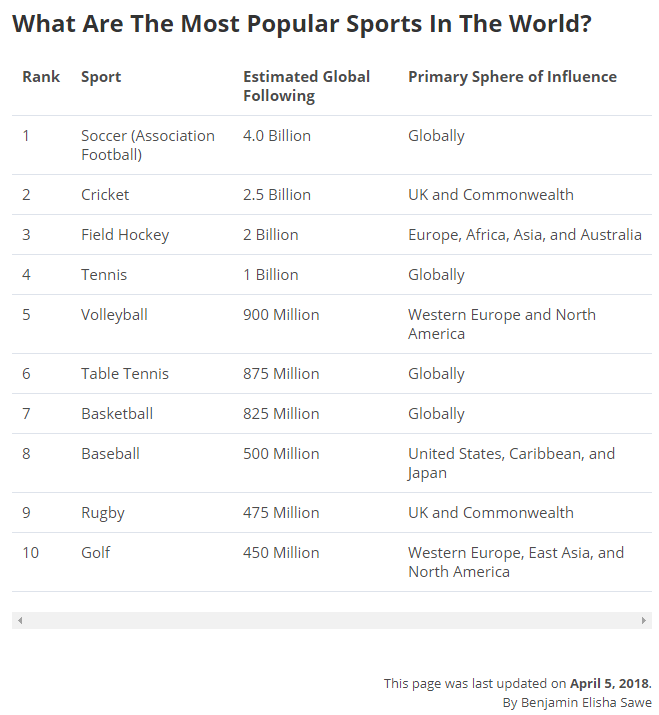
Task: Click the Rank column header
Action: [x=41, y=76]
